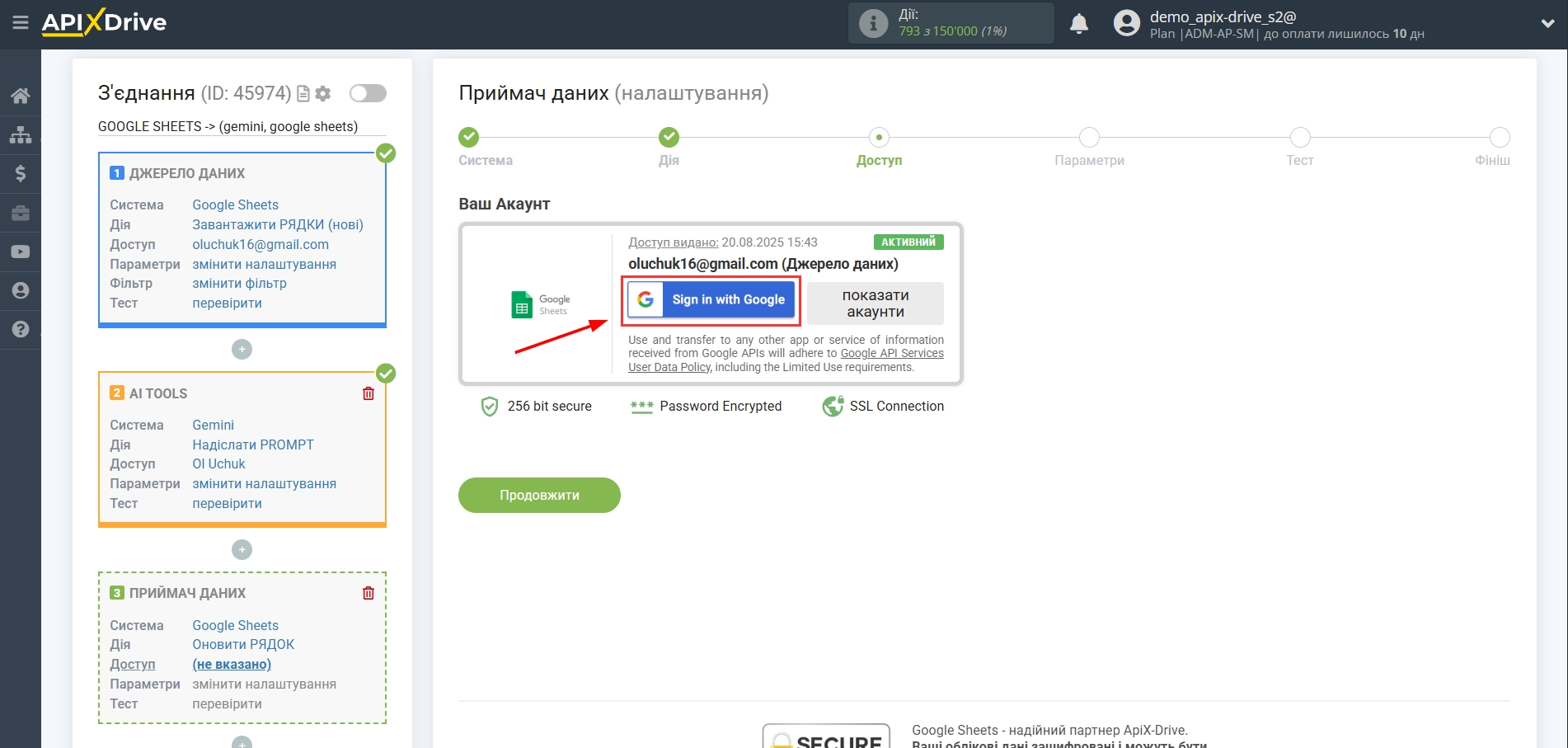Click the ДЖЕРЕЛО ДАНИХ block header
1568x748 pixels.
[x=187, y=173]
